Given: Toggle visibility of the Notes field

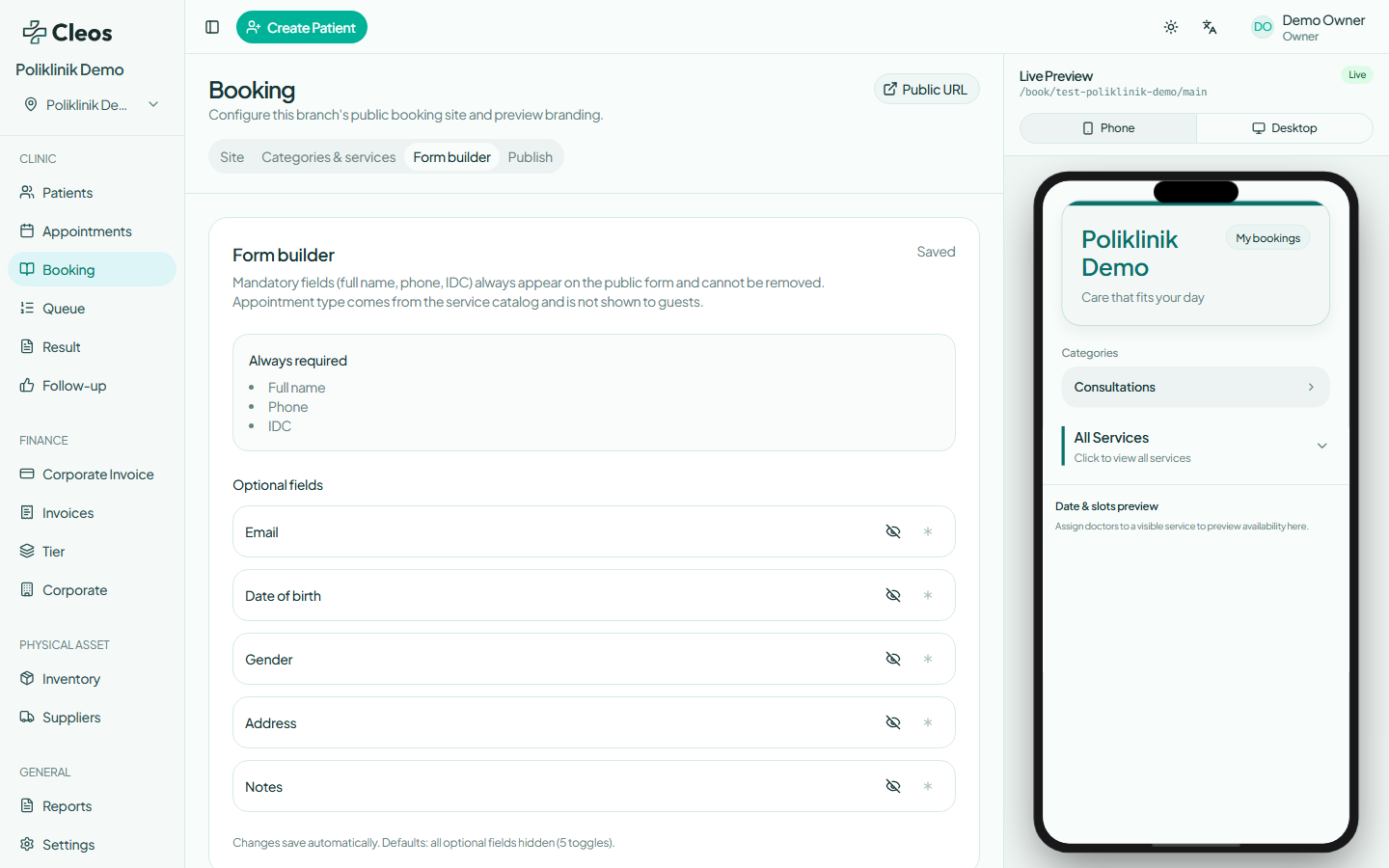Looking at the screenshot, I should pos(893,786).
